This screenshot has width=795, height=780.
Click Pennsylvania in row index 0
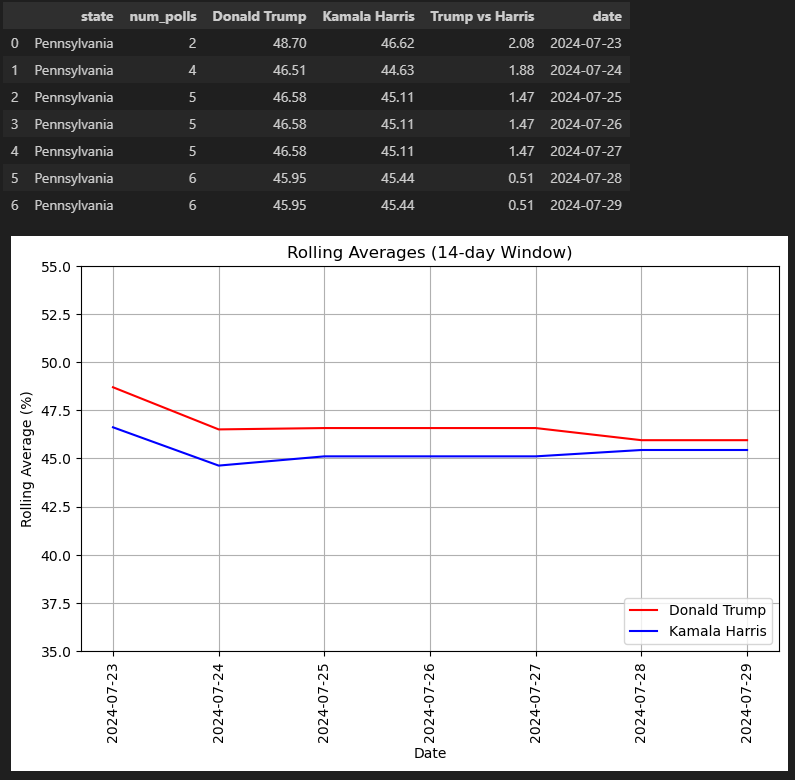74,44
